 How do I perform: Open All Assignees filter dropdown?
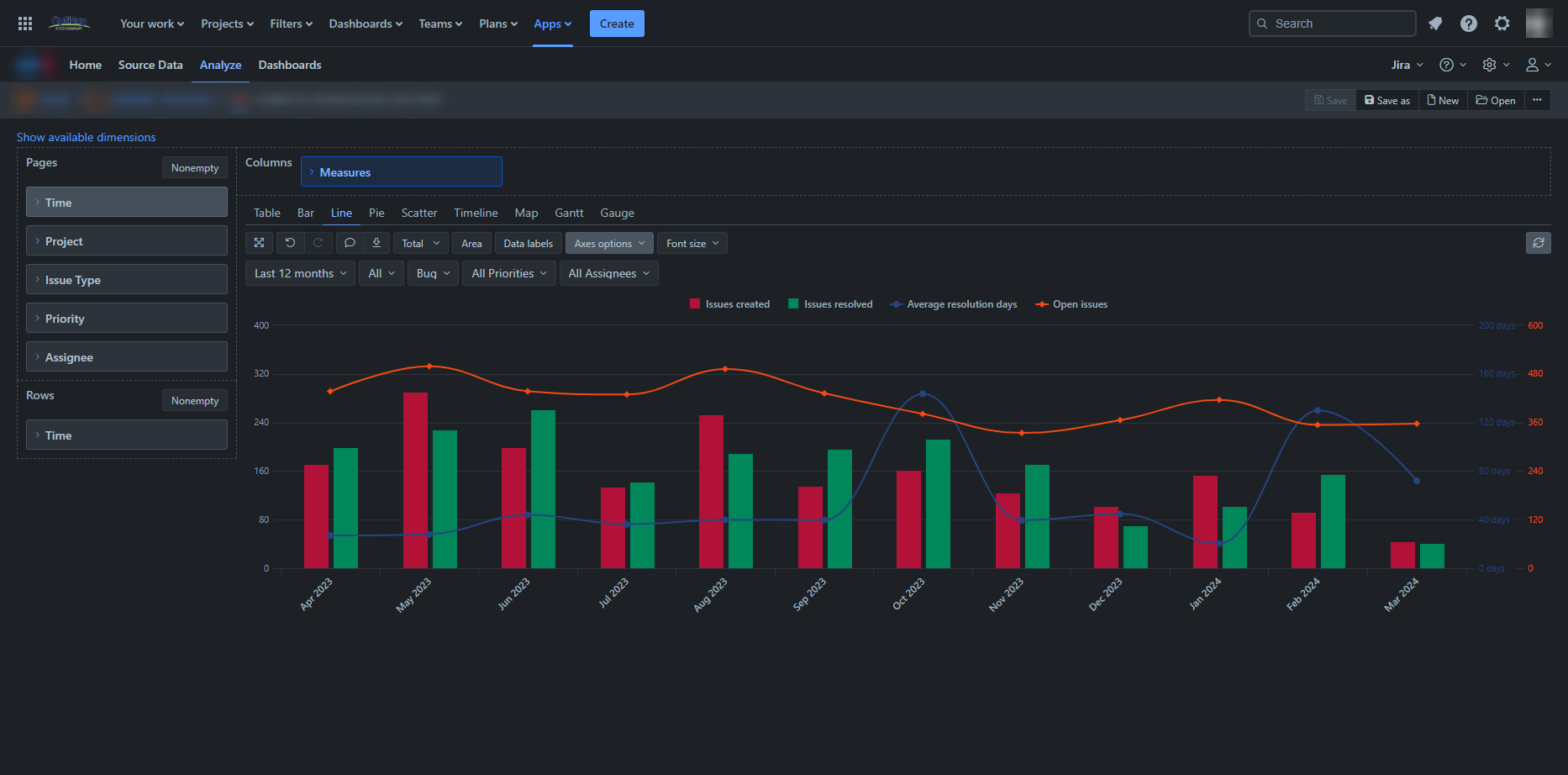pyautogui.click(x=608, y=273)
